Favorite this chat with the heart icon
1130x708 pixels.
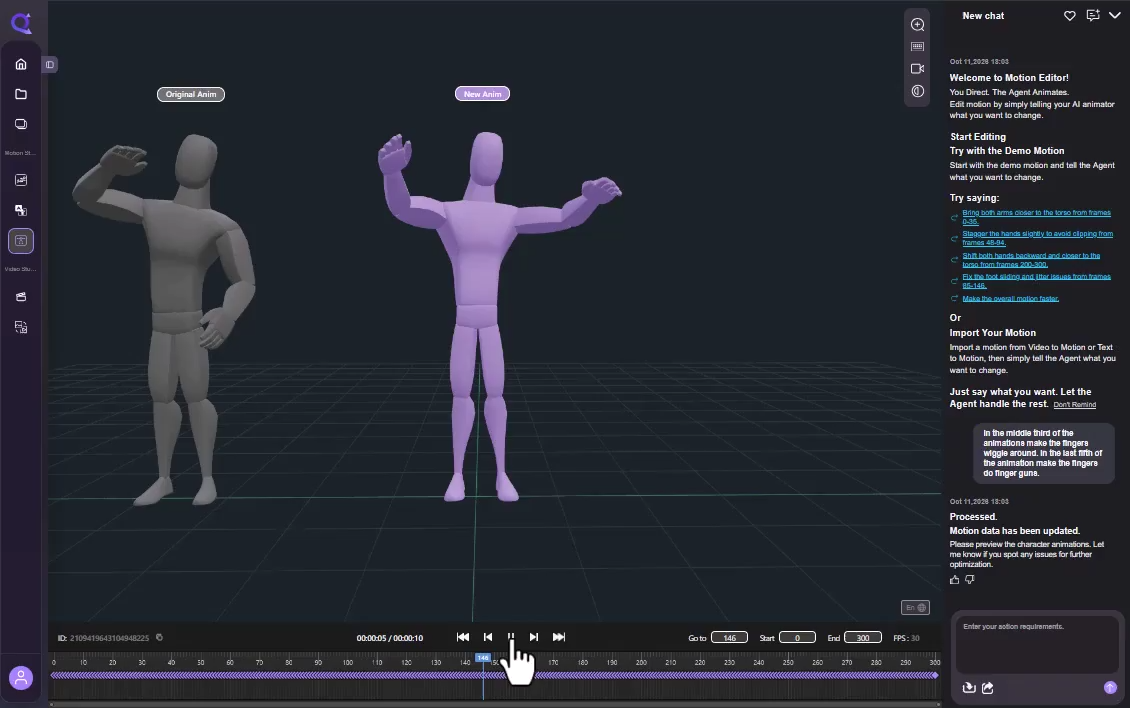tap(1069, 15)
